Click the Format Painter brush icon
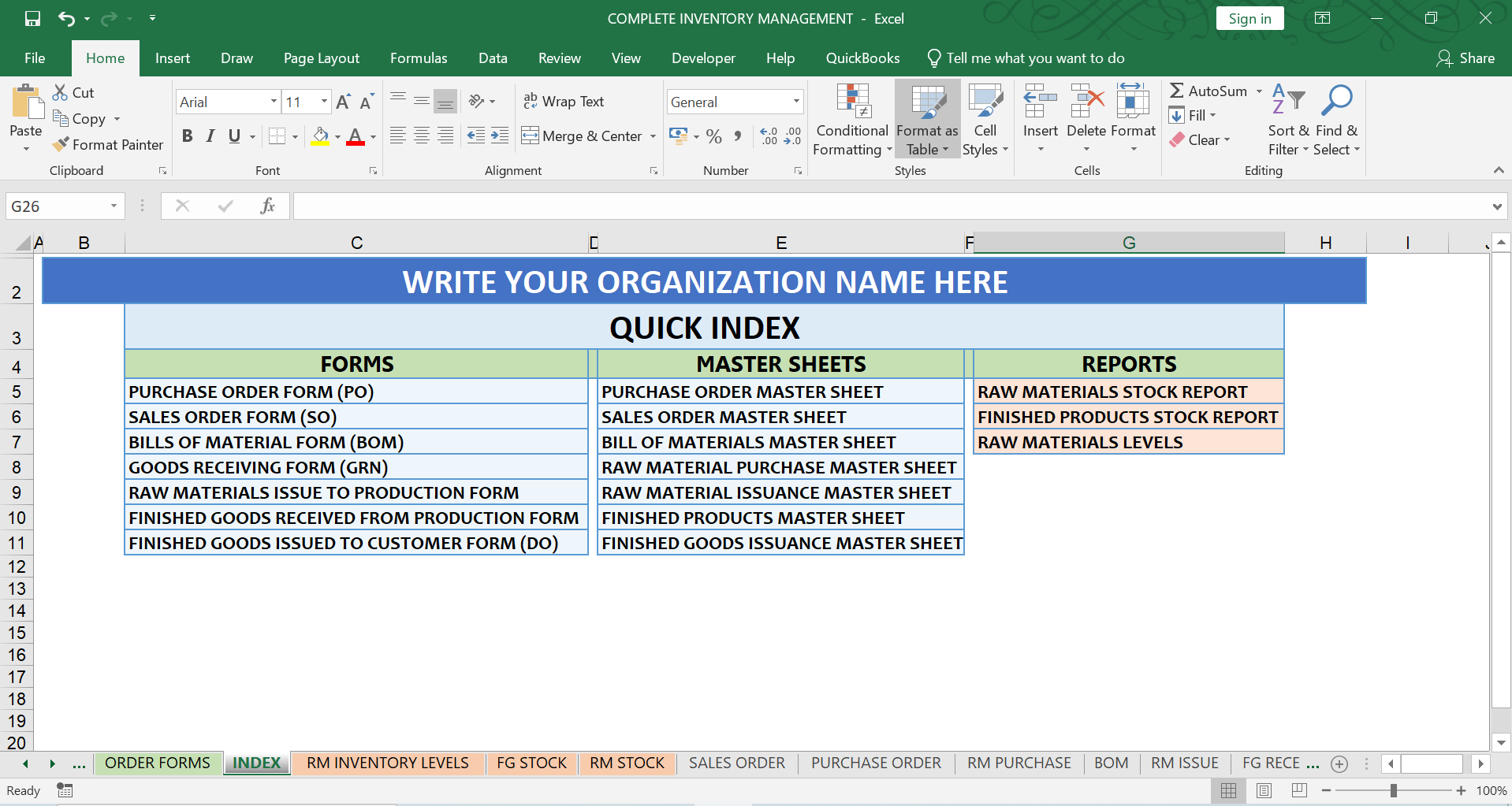This screenshot has height=806, width=1512. (61, 144)
